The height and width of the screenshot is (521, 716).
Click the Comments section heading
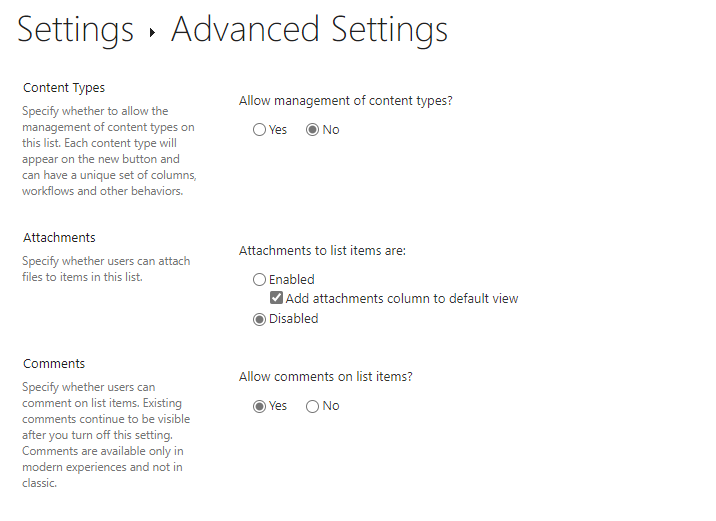(54, 363)
